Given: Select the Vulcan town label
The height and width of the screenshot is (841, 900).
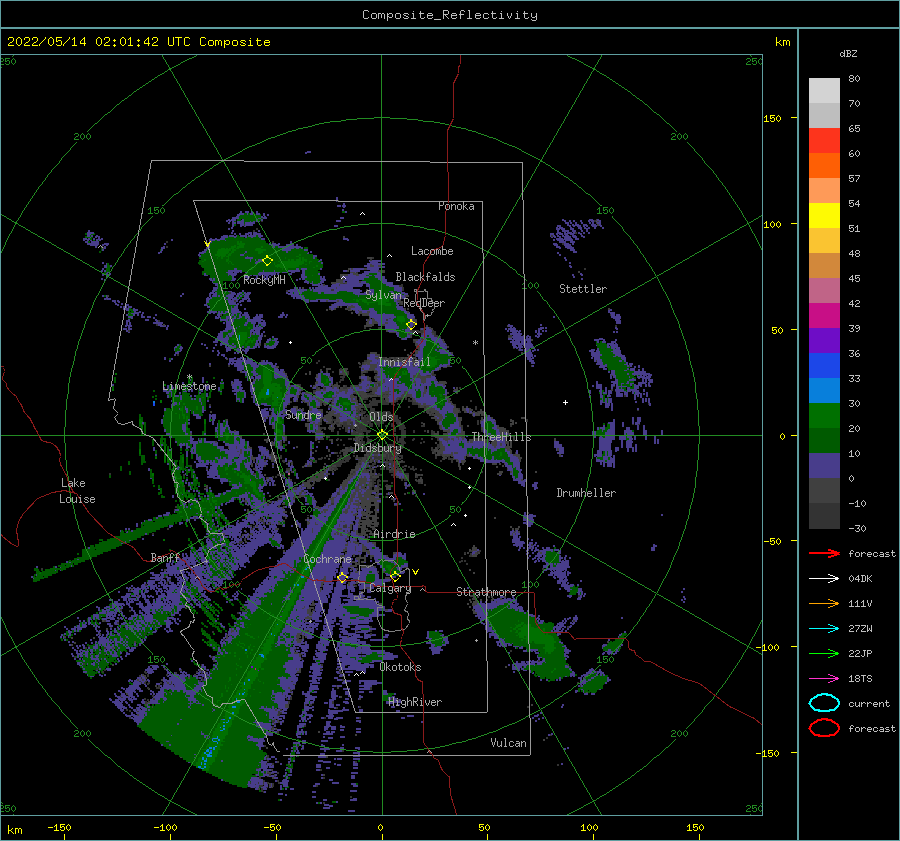Looking at the screenshot, I should (x=509, y=743).
